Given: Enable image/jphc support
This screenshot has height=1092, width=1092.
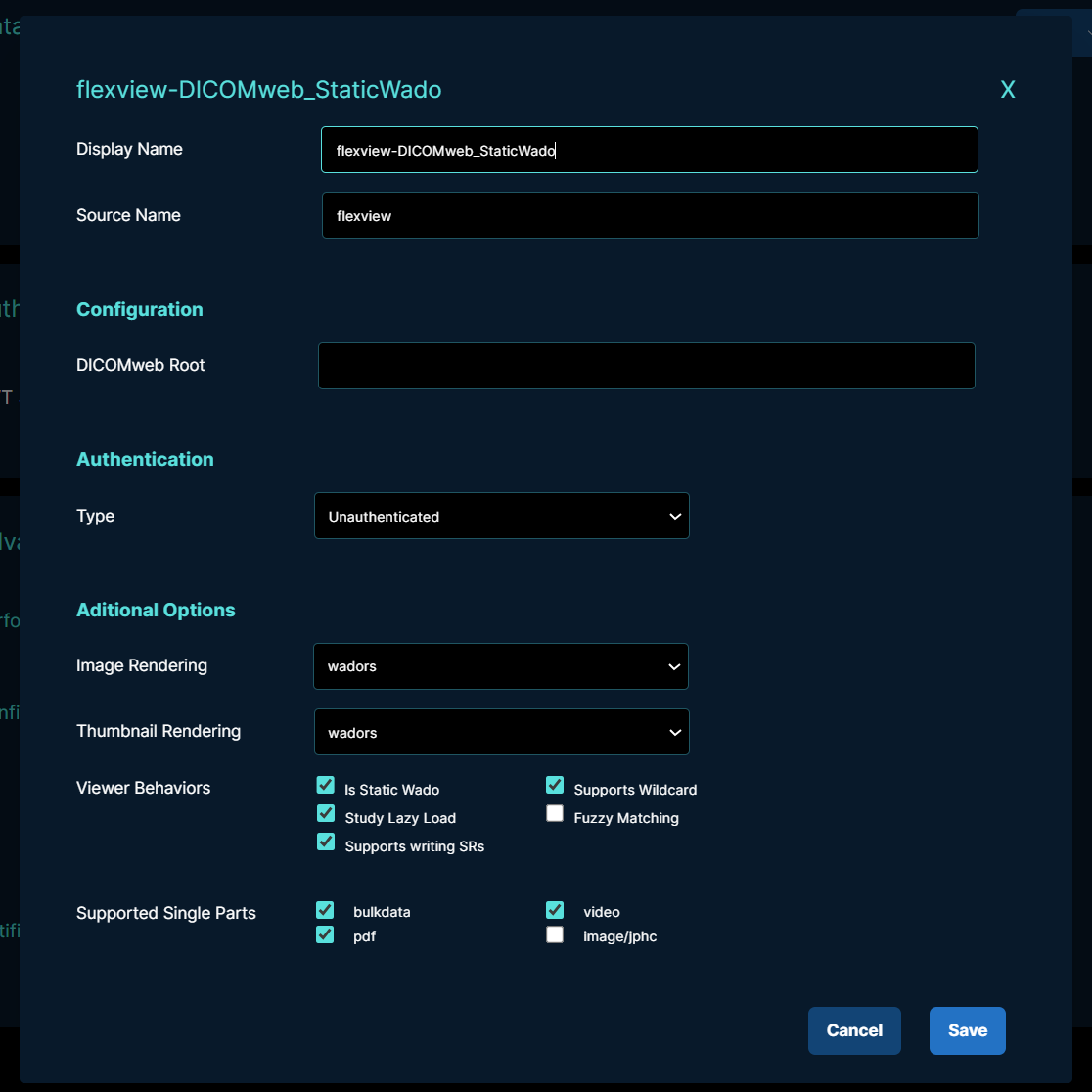Looking at the screenshot, I should point(555,934).
